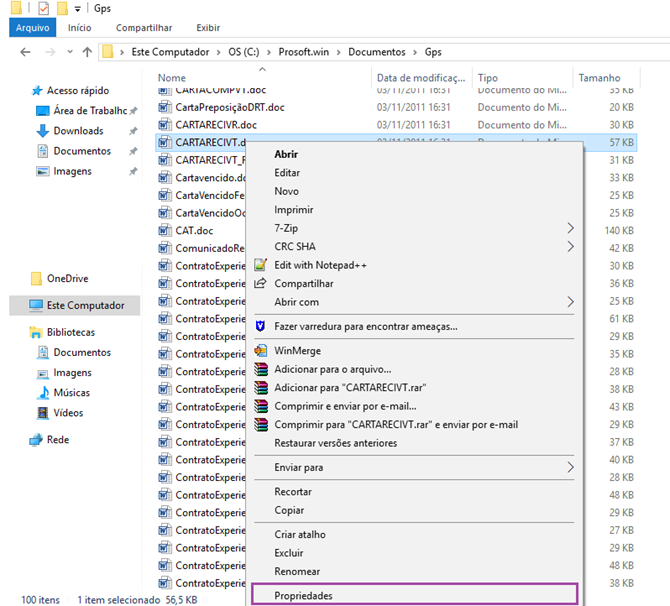Click the properties checkmark icon in title bar
This screenshot has width=670, height=606.
pyautogui.click(x=44, y=8)
